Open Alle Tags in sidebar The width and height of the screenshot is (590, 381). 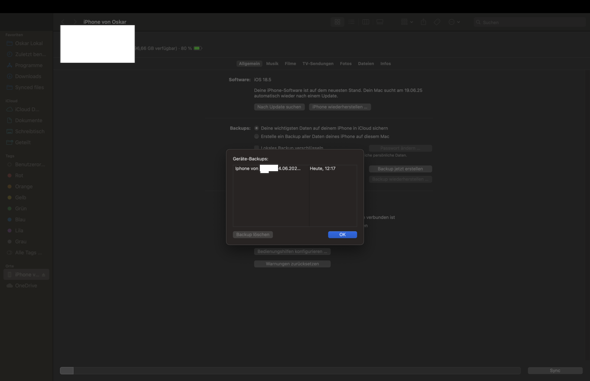[26, 252]
